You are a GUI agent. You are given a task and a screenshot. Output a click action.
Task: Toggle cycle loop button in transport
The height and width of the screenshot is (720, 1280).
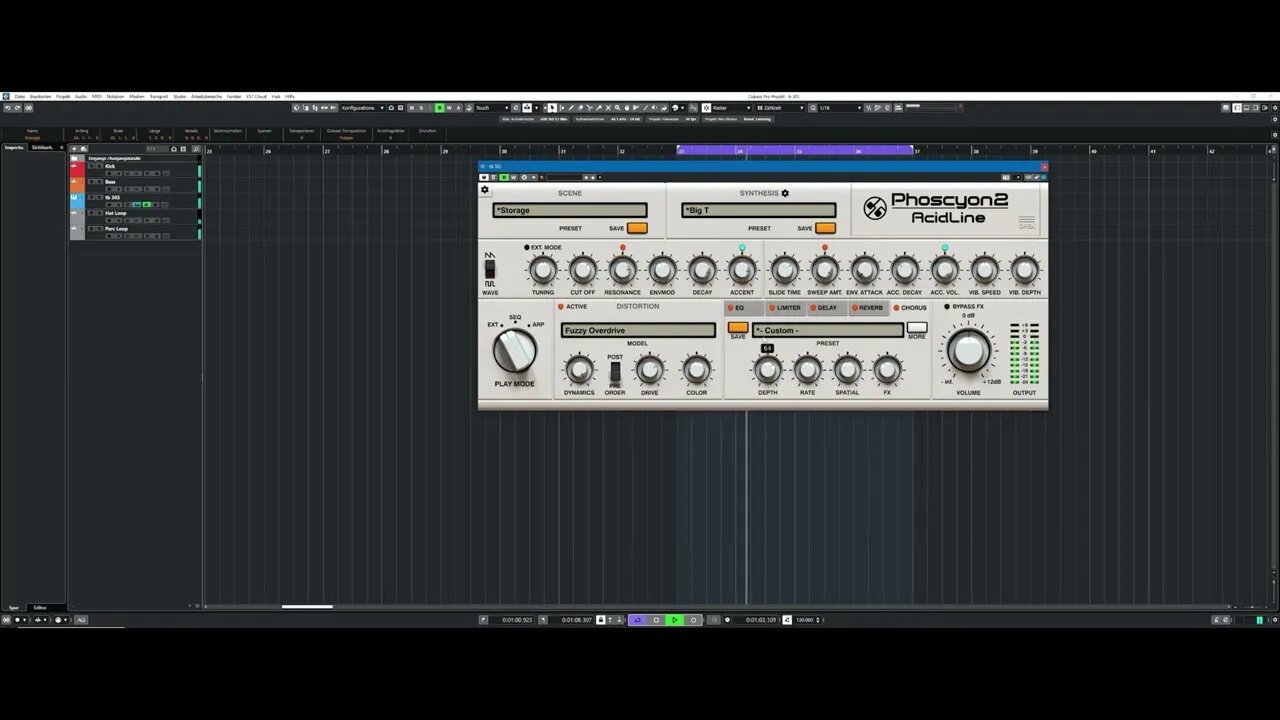pos(638,620)
